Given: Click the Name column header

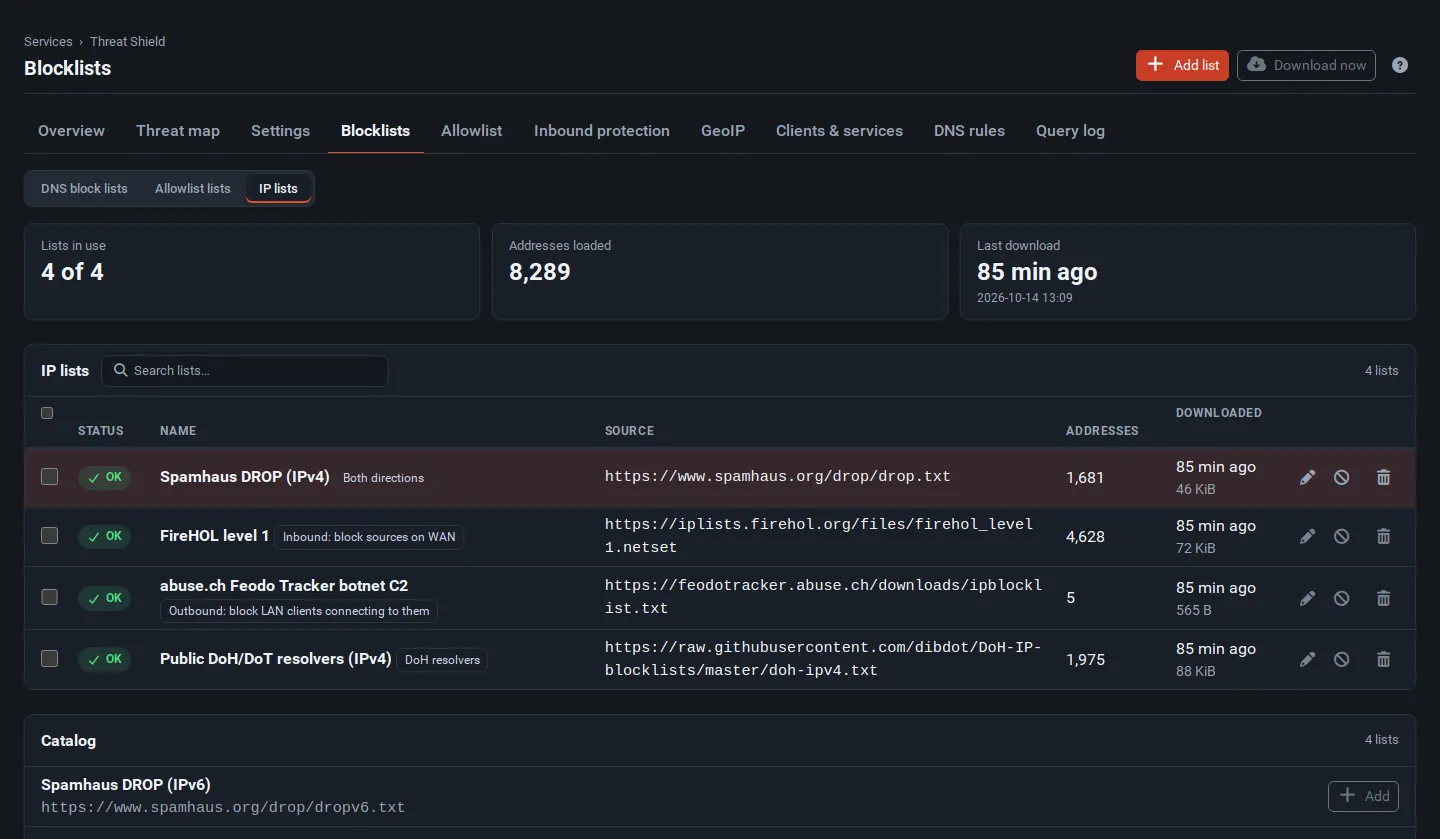Looking at the screenshot, I should 178,431.
